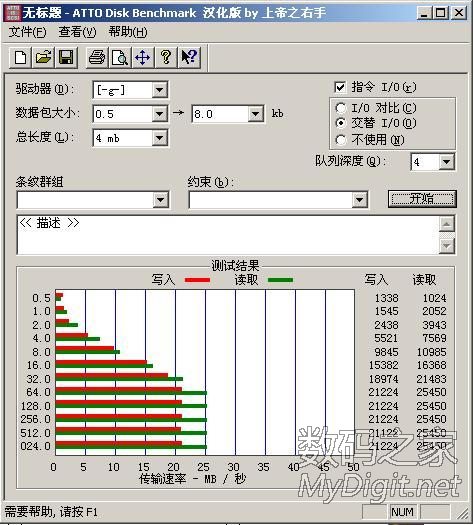Expand the ending packet size 8.0 dropdown

255,114
